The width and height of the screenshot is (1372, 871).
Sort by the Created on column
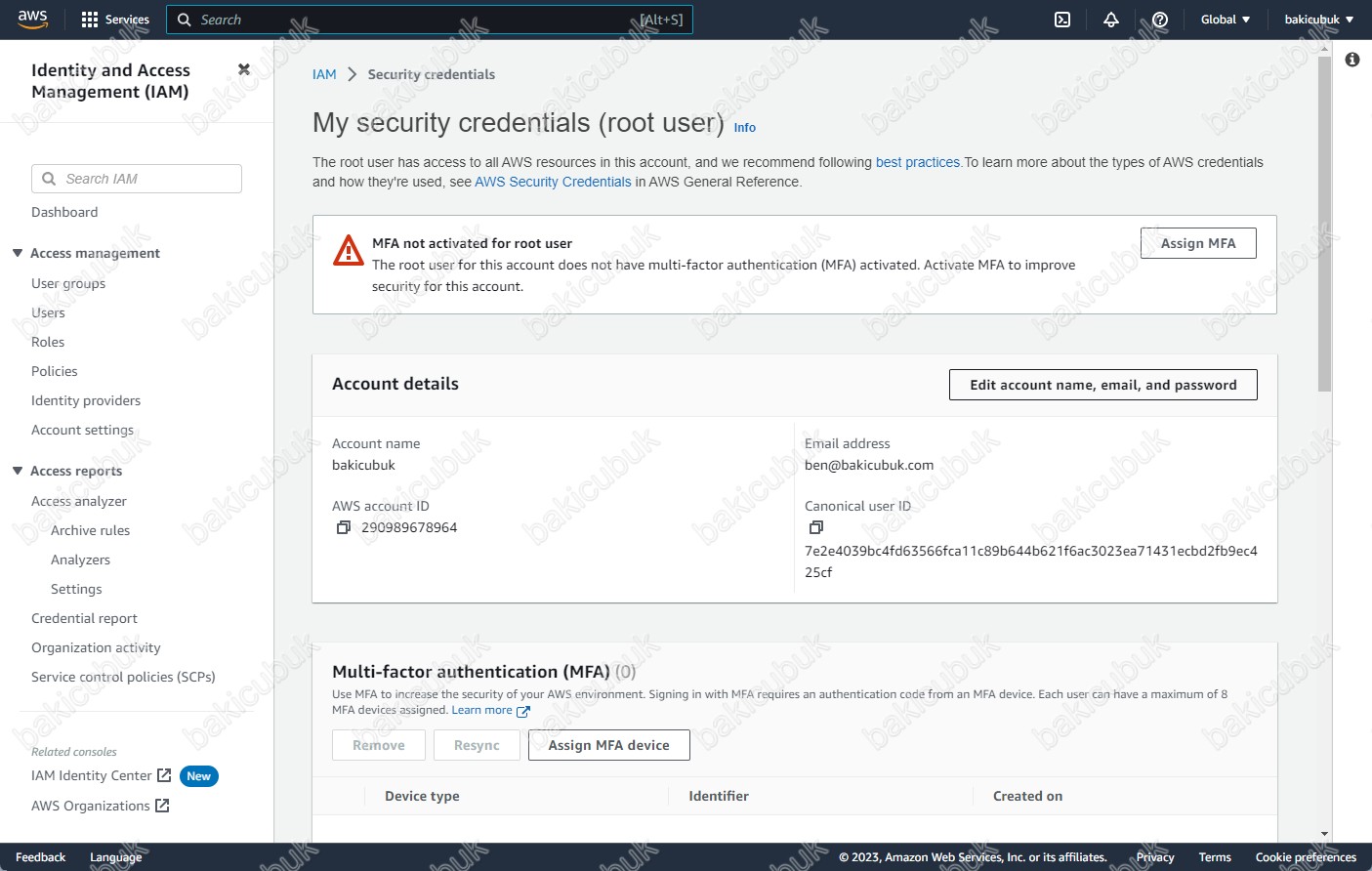(1027, 796)
